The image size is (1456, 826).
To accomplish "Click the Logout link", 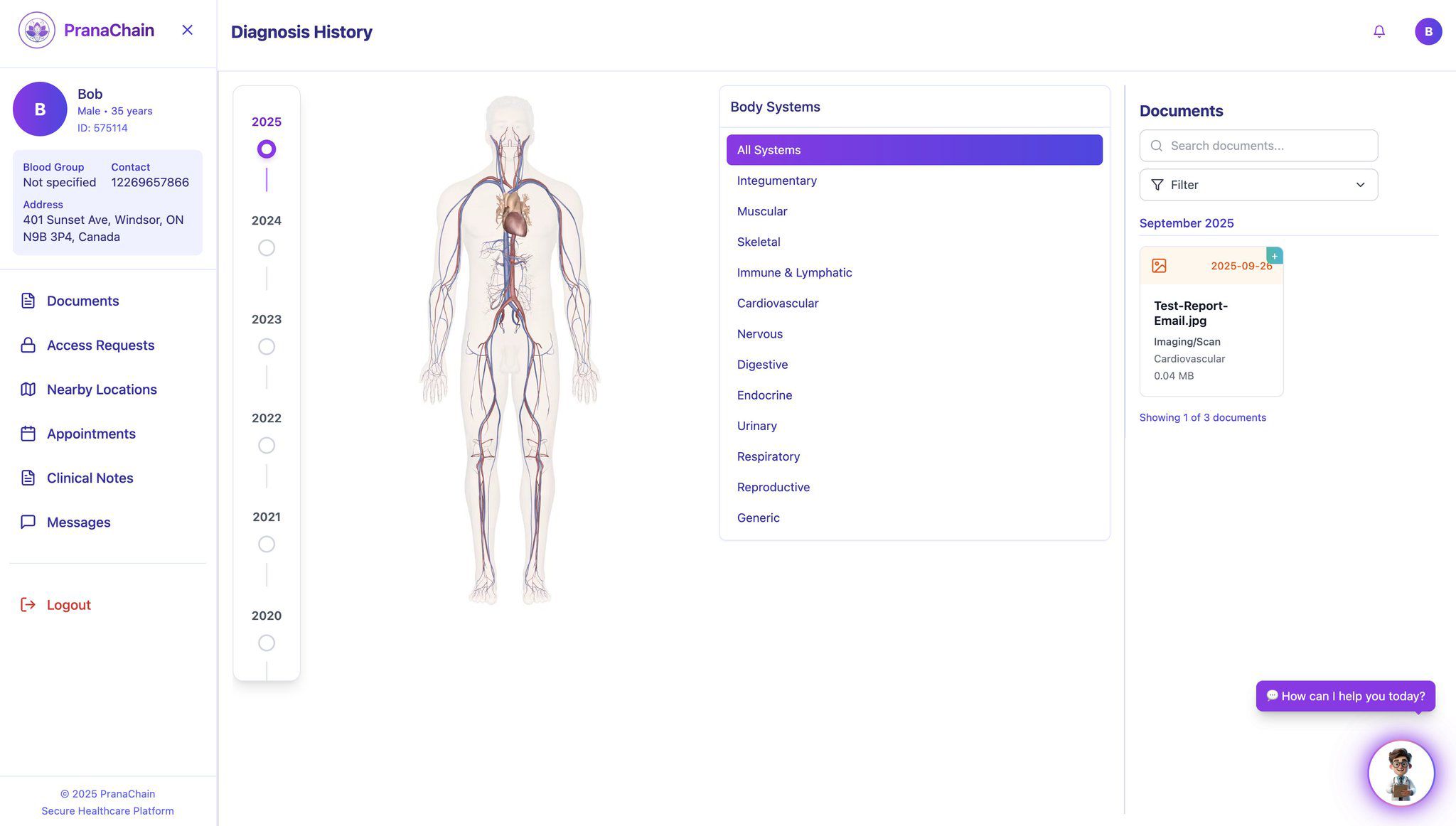I will point(68,605).
